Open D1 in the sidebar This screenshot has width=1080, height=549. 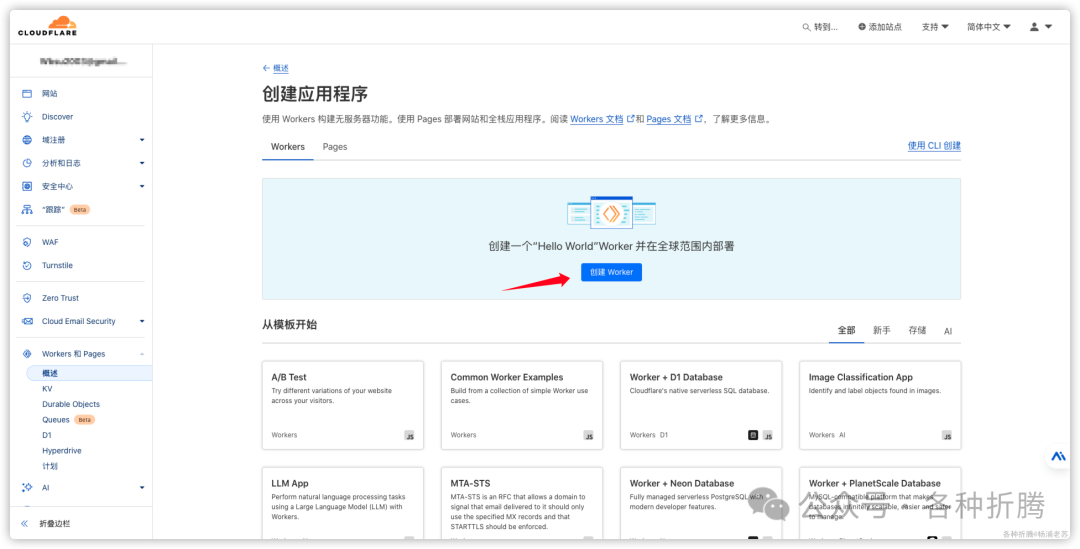pyautogui.click(x=47, y=435)
